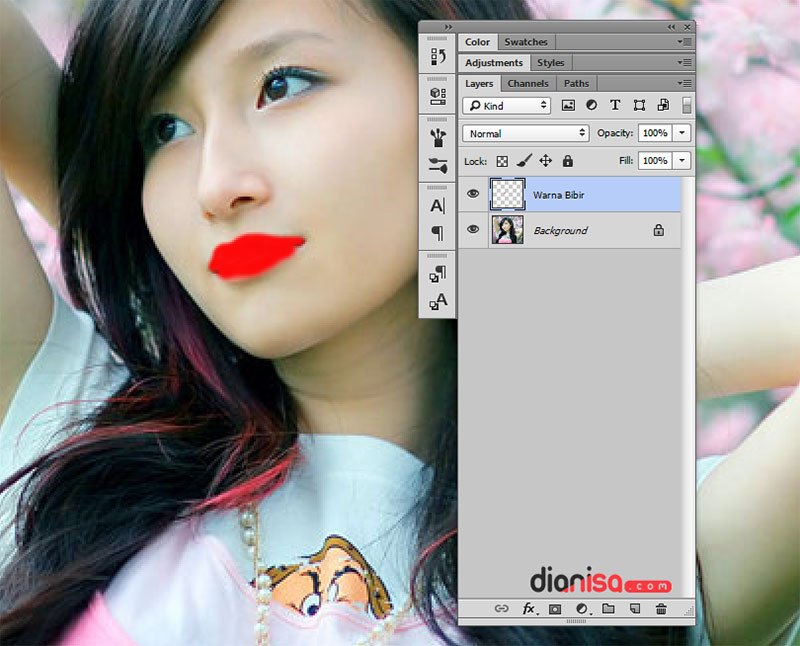
Task: Enable Lock transparent pixels
Action: [501, 161]
